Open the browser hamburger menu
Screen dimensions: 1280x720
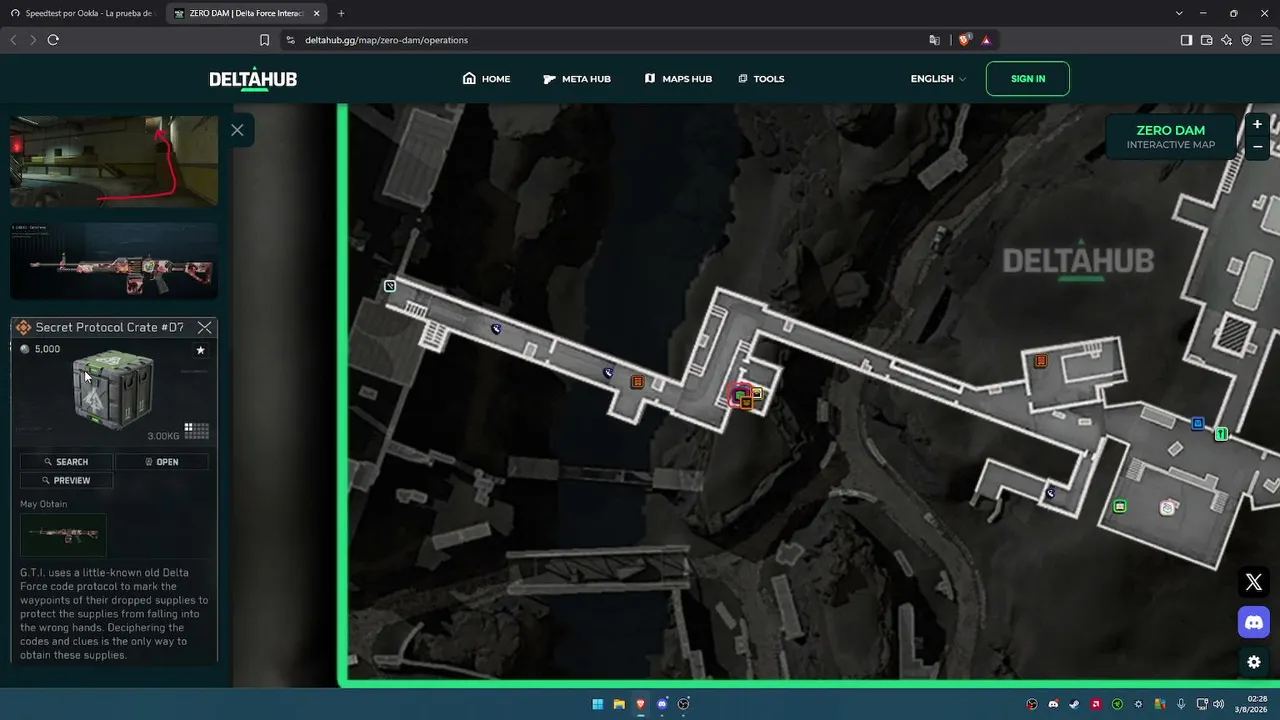coord(1266,40)
